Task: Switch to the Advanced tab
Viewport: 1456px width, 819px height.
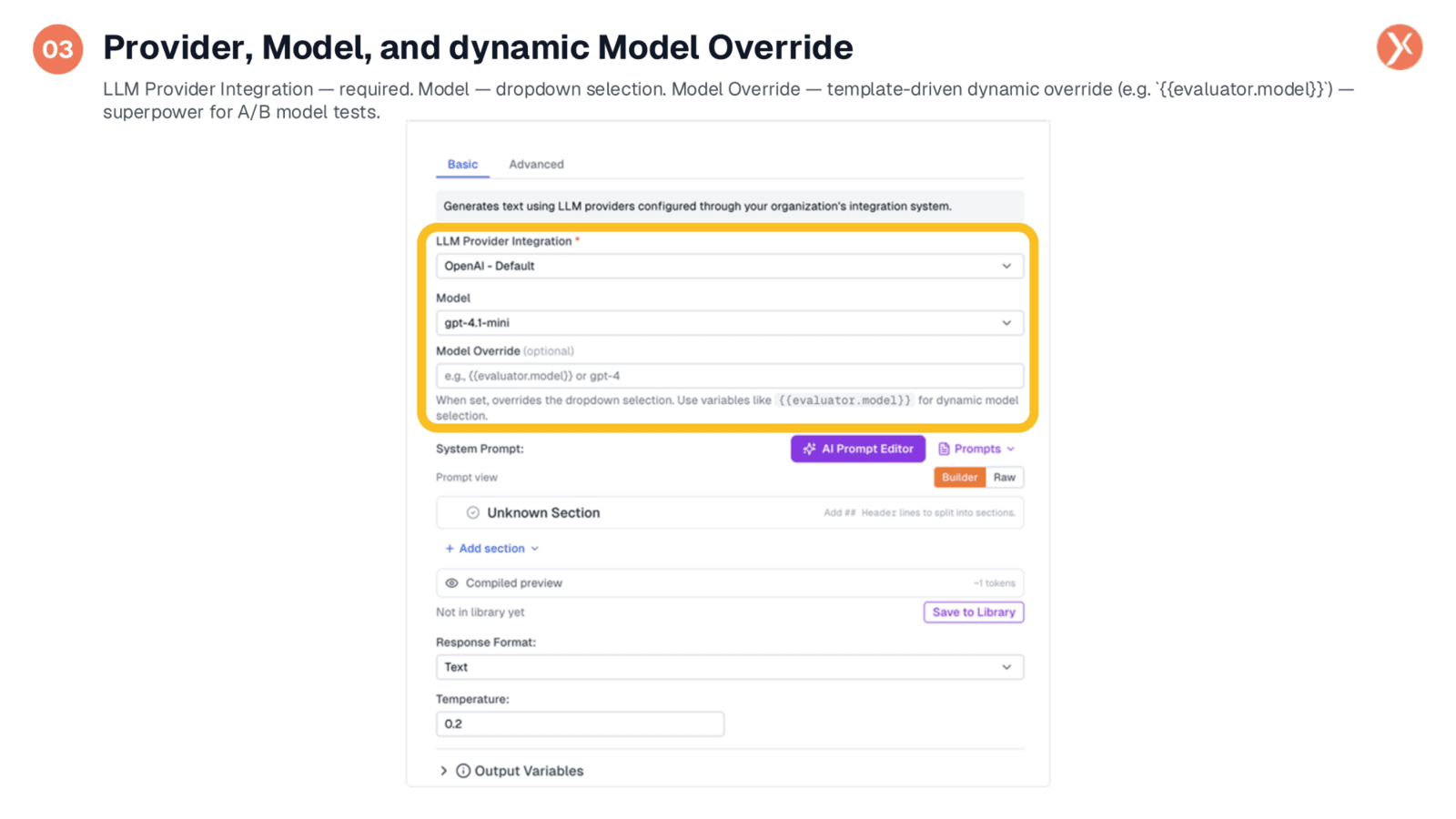Action: (x=536, y=165)
